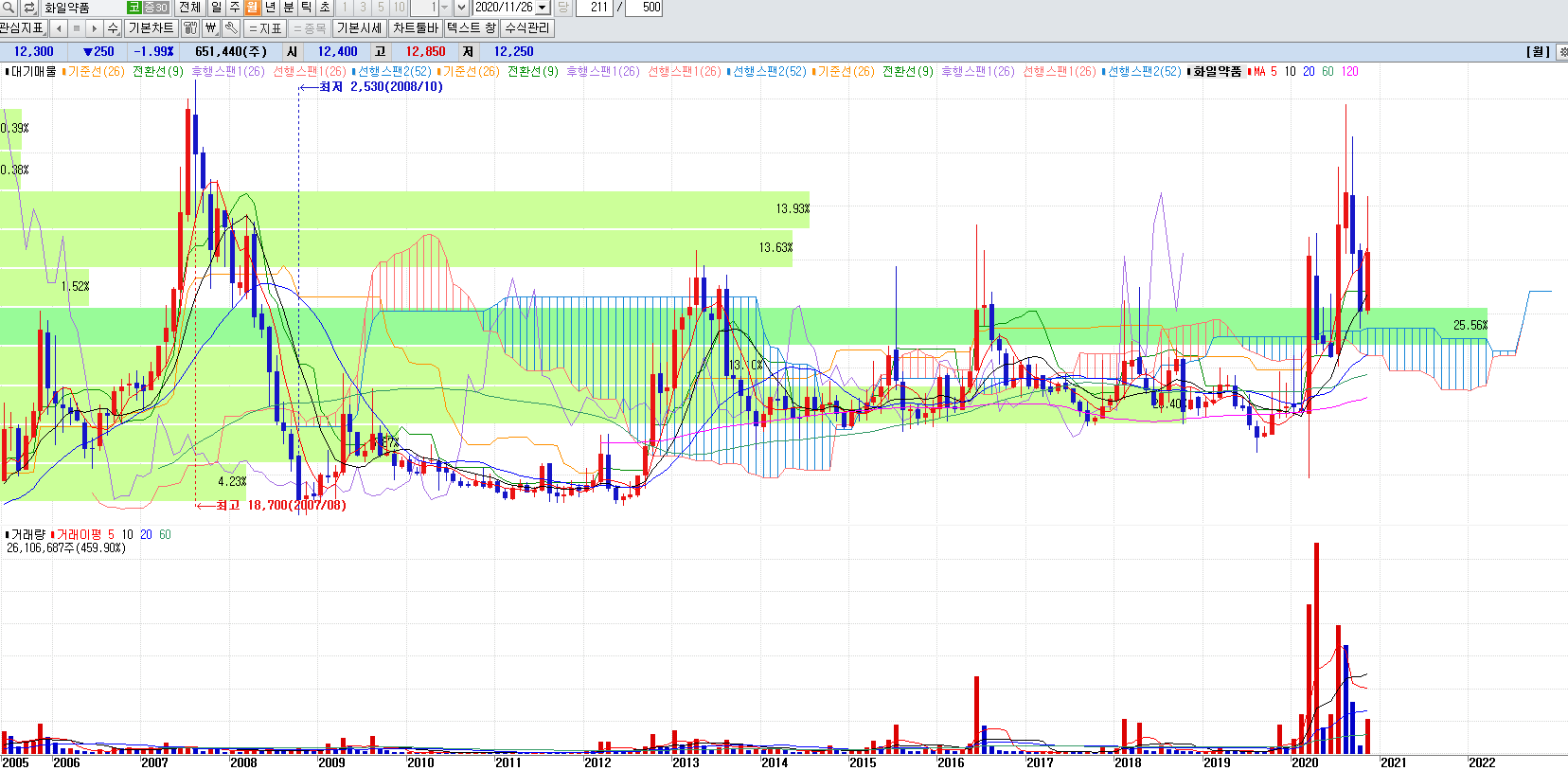Go to next item with right arrow
The width and height of the screenshot is (1568, 771).
point(94,28)
